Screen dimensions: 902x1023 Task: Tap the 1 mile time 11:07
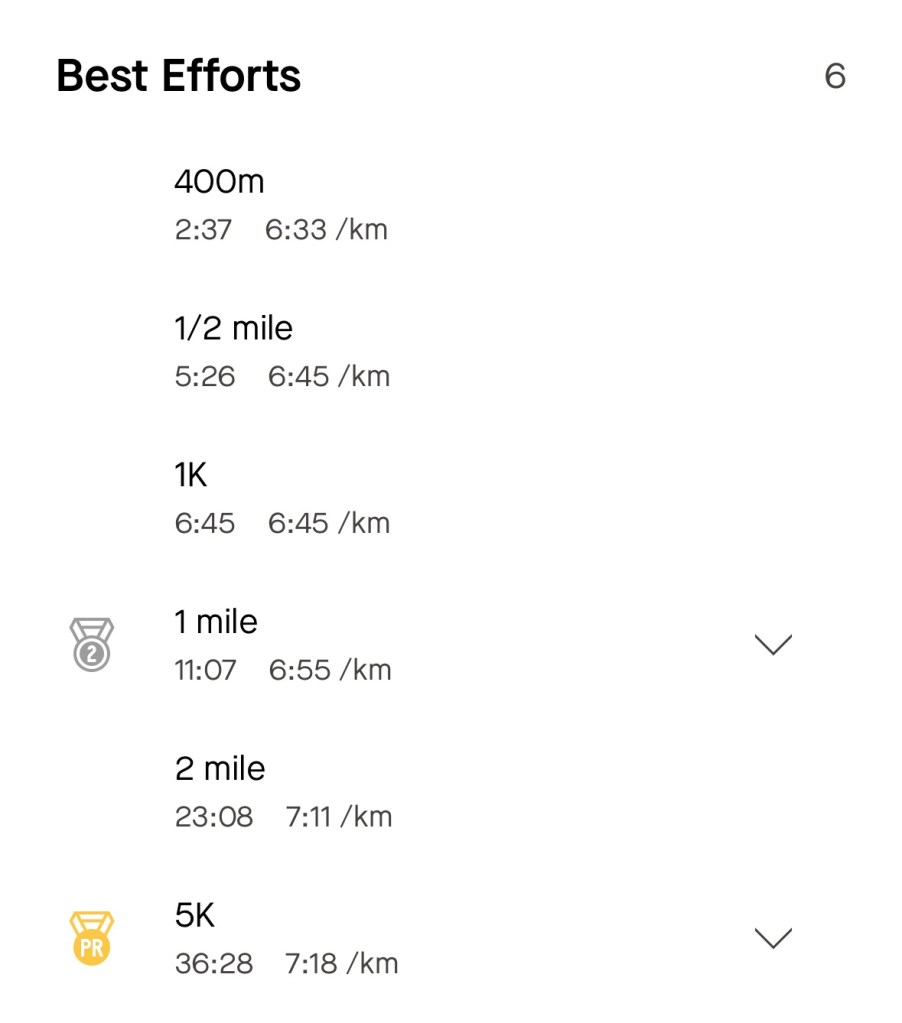[205, 670]
